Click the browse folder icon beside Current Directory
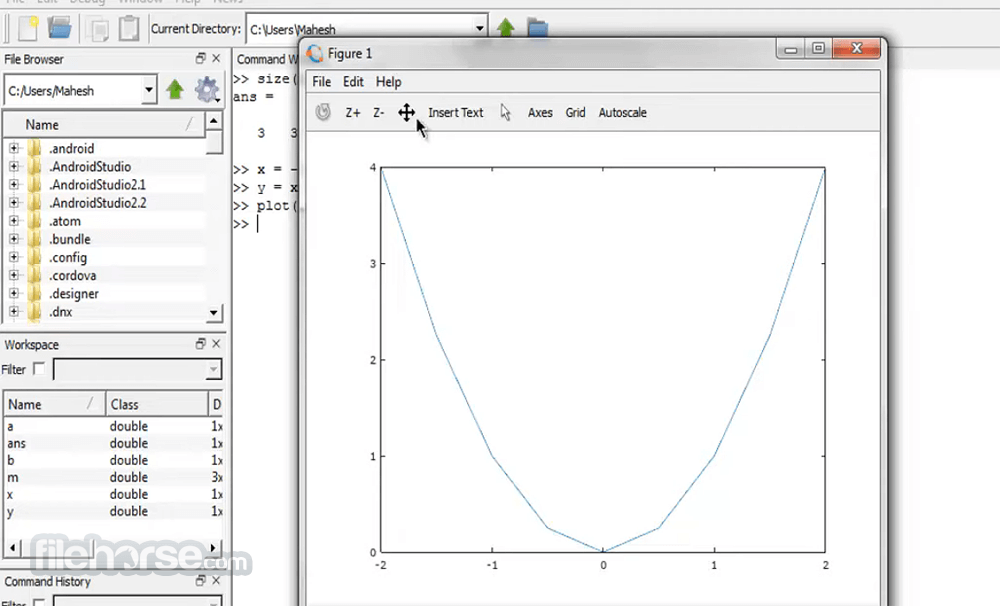The image size is (1000, 606). click(x=538, y=28)
